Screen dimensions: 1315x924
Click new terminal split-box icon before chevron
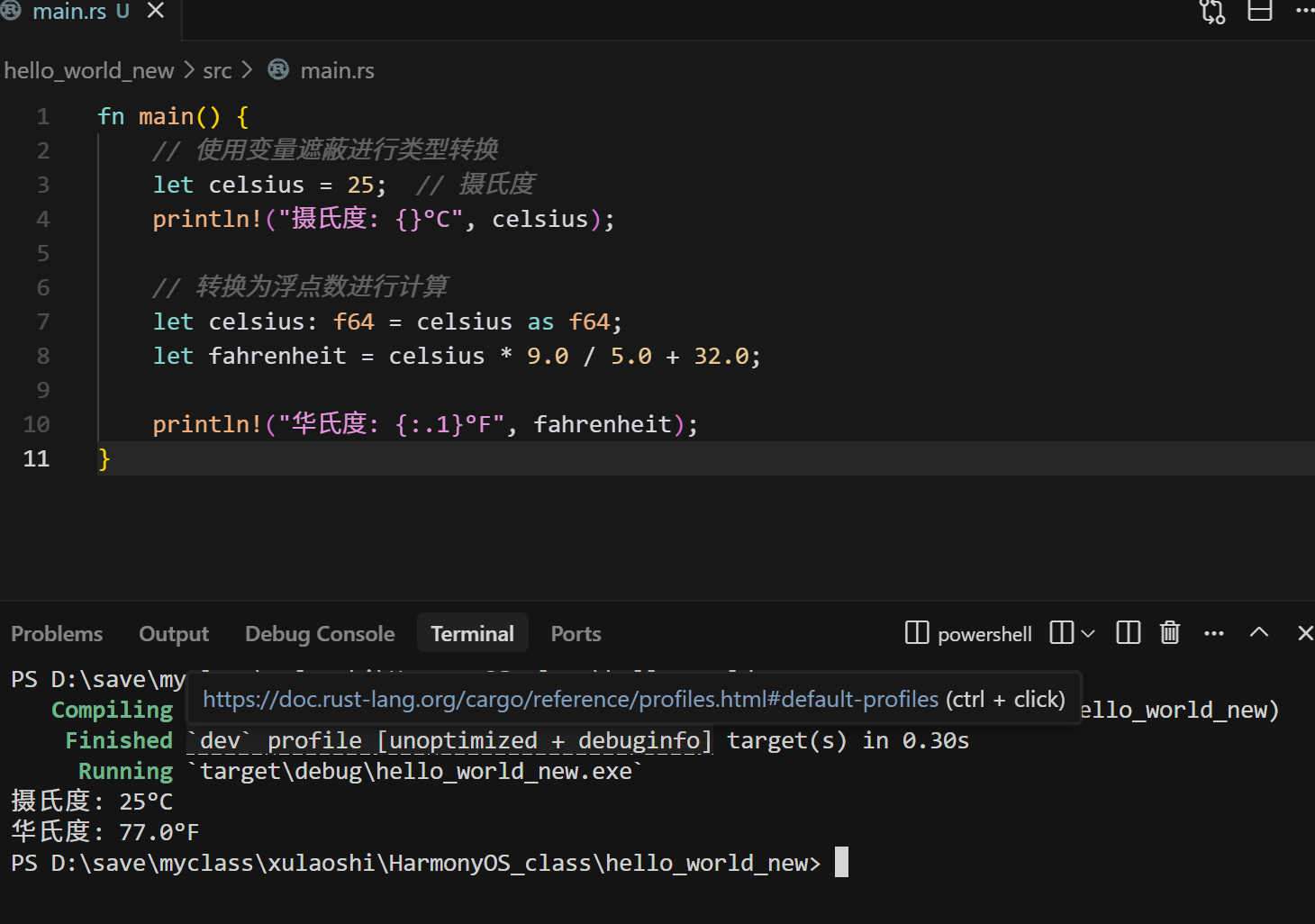[x=1061, y=632]
